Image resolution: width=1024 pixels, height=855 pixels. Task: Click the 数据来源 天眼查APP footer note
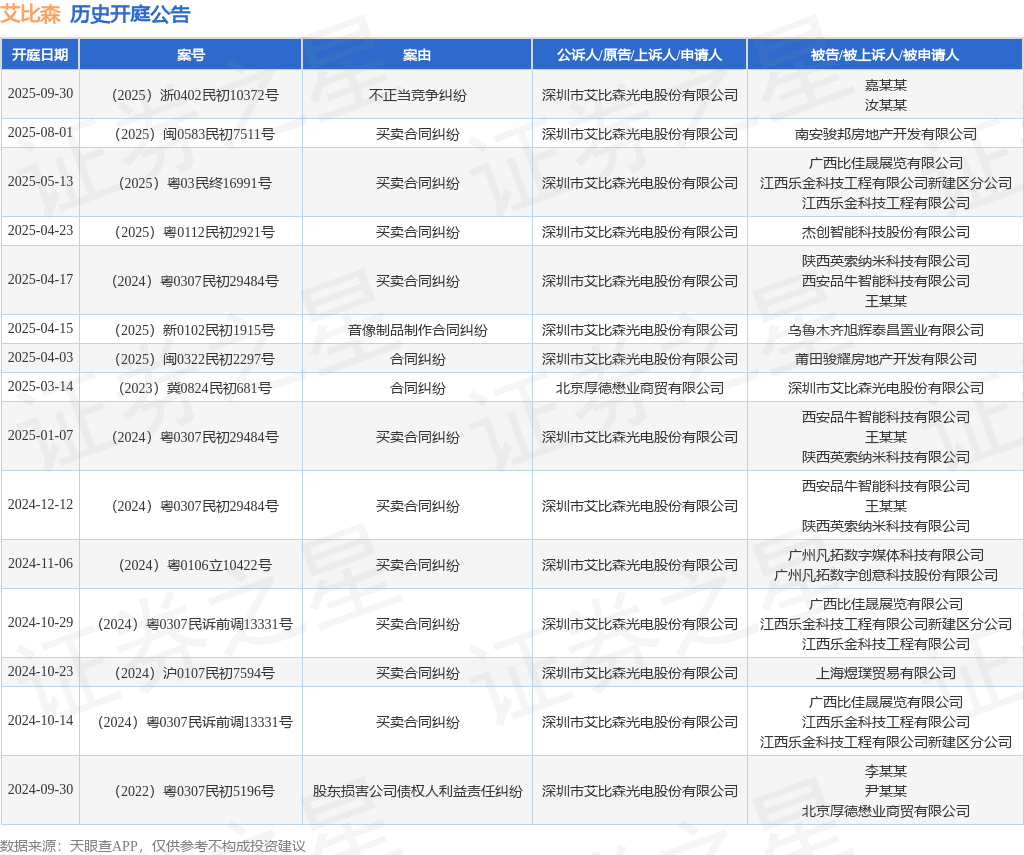[x=153, y=846]
